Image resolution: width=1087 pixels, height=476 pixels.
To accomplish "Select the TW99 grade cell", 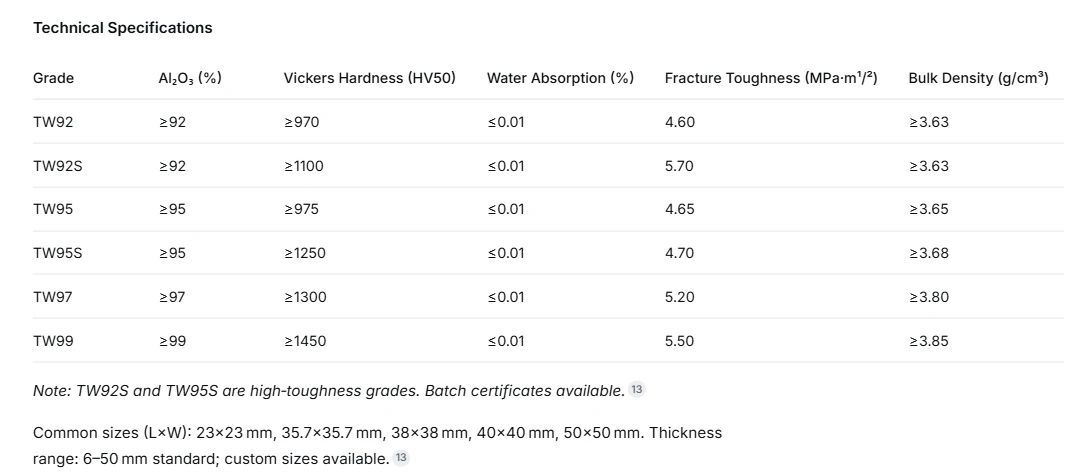I will (53, 341).
